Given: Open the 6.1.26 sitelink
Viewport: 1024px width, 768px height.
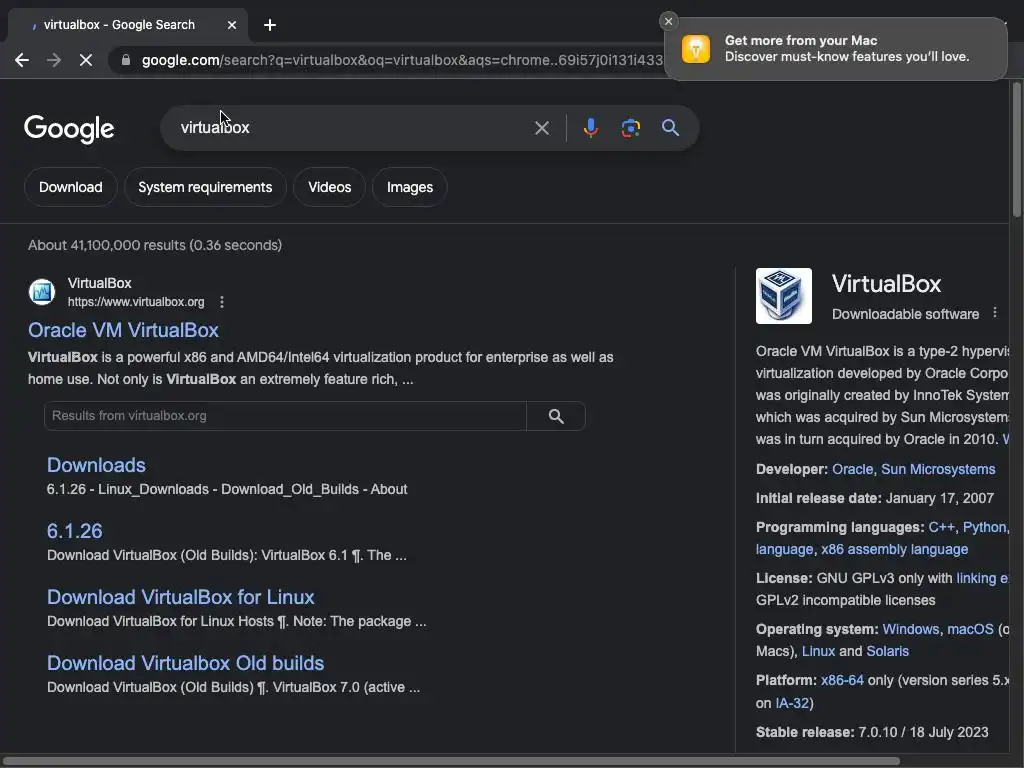Looking at the screenshot, I should tap(74, 531).
